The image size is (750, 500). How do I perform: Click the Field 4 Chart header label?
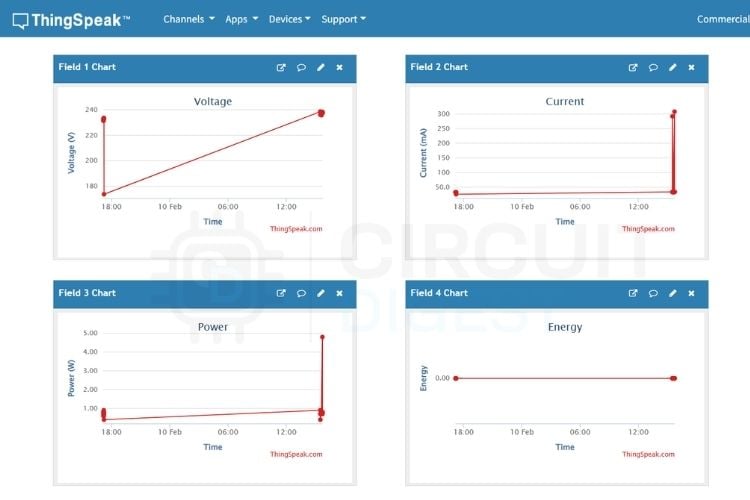click(x=439, y=293)
